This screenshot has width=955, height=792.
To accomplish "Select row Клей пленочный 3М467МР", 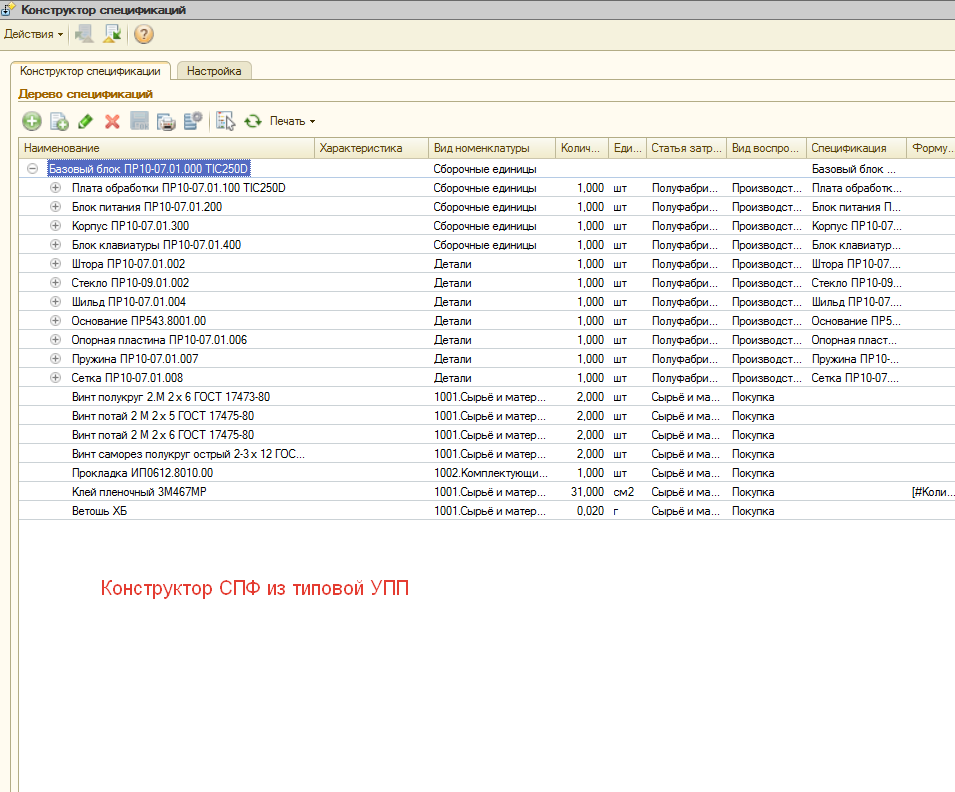I will click(487, 492).
